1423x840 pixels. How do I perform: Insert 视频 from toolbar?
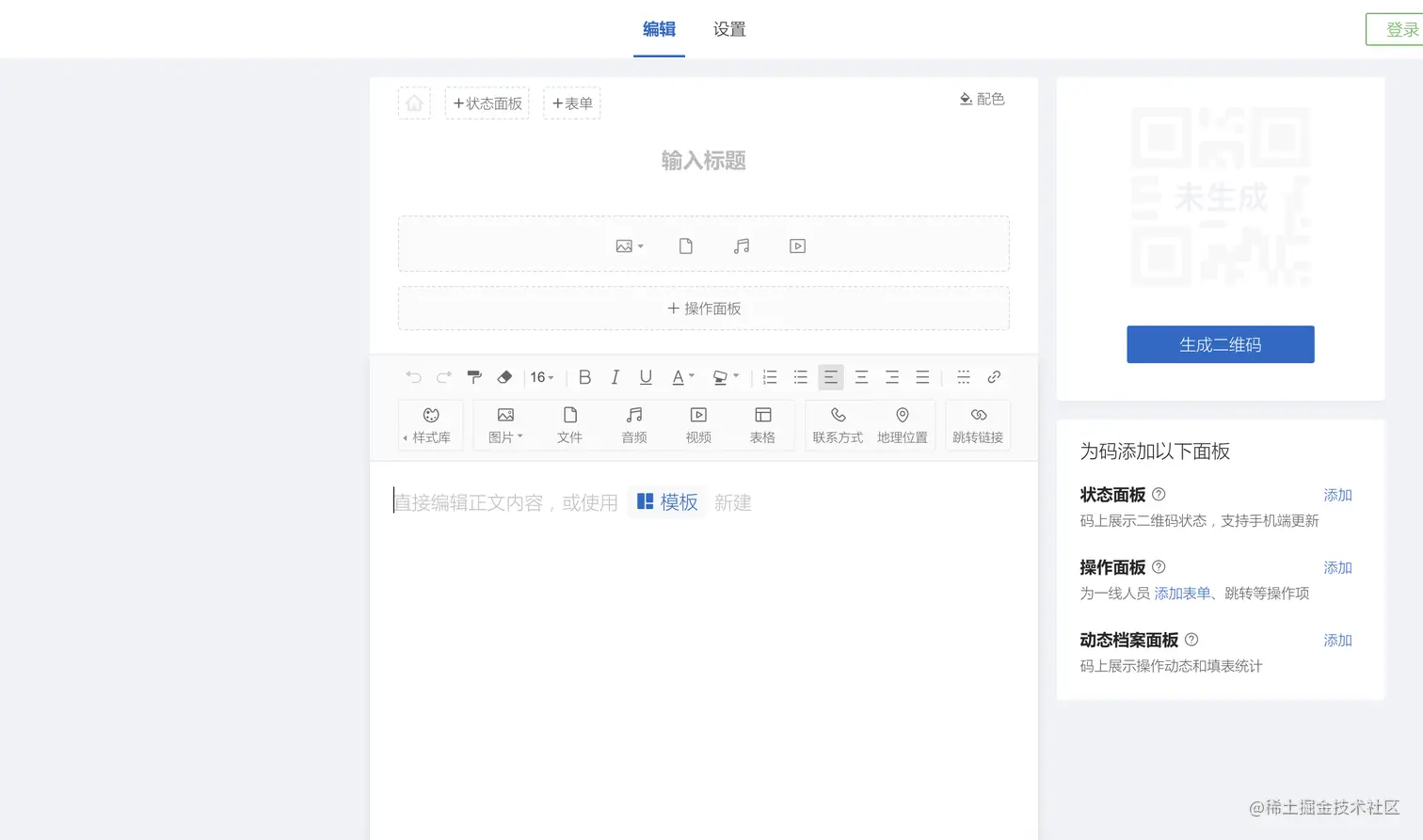[698, 425]
